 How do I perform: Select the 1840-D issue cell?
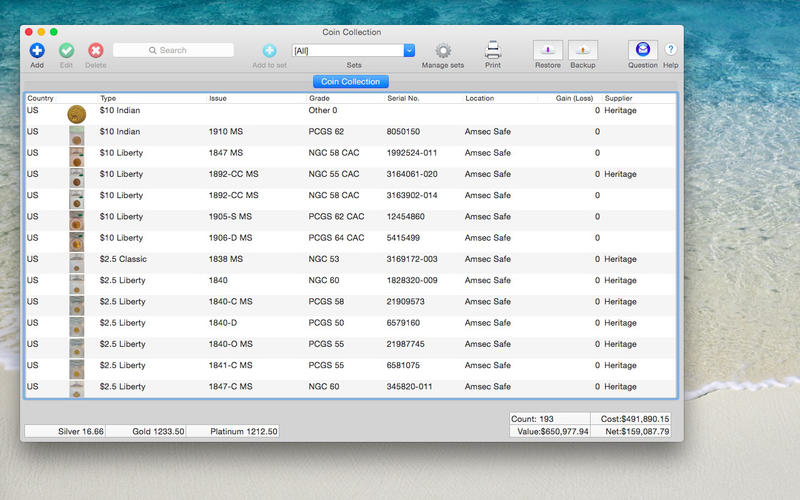222,323
